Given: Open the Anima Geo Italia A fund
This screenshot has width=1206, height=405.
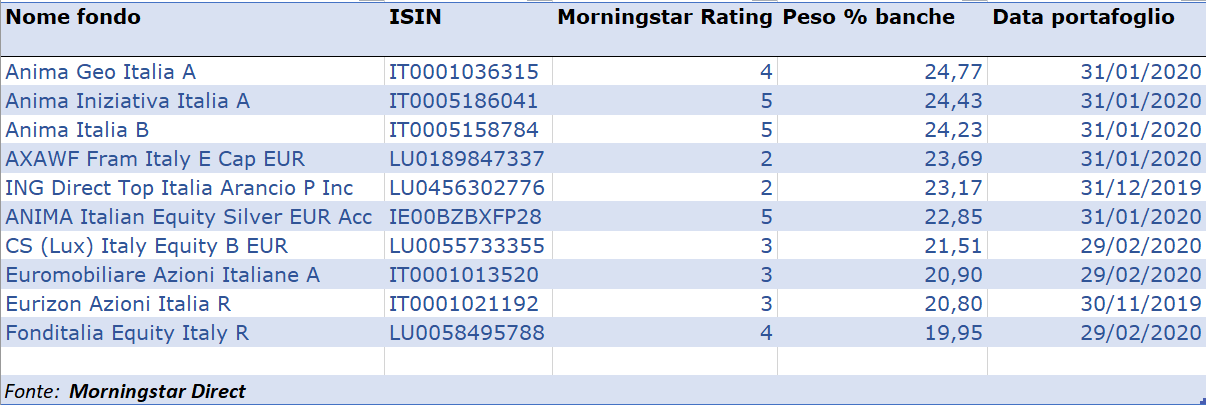Looking at the screenshot, I should tap(101, 72).
